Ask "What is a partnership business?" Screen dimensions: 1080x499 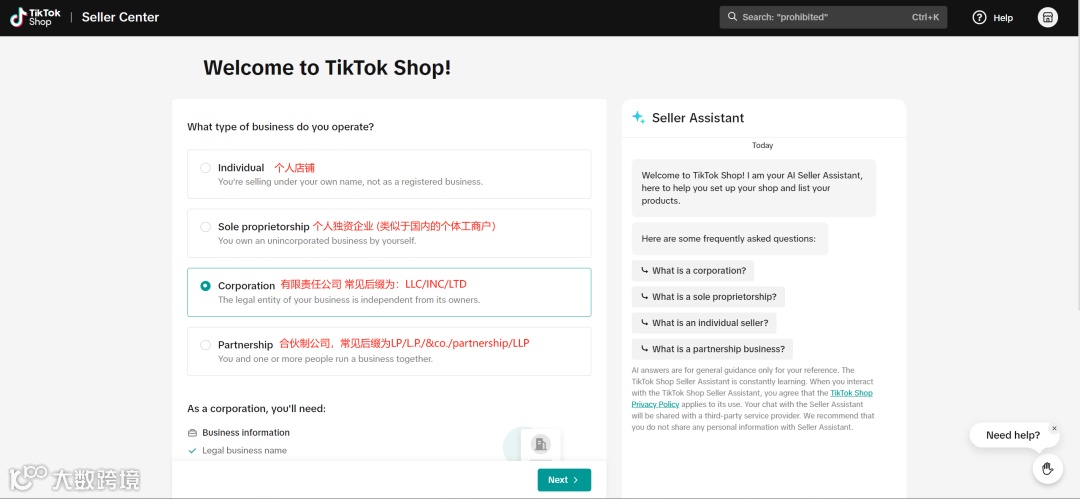click(712, 349)
